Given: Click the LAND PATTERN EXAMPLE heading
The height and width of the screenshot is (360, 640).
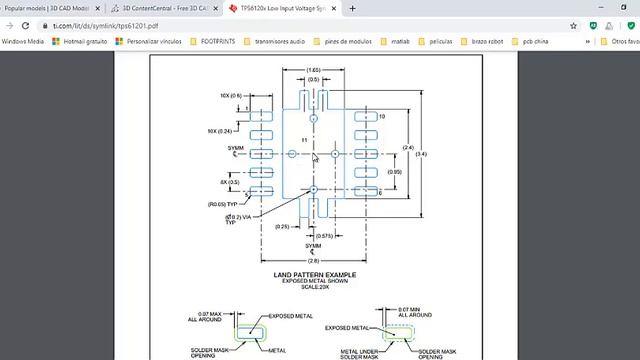Looking at the screenshot, I should point(315,275).
